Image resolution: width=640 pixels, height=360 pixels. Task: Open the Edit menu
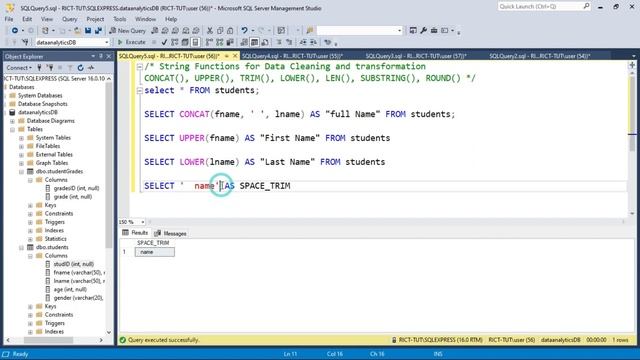tap(27, 19)
